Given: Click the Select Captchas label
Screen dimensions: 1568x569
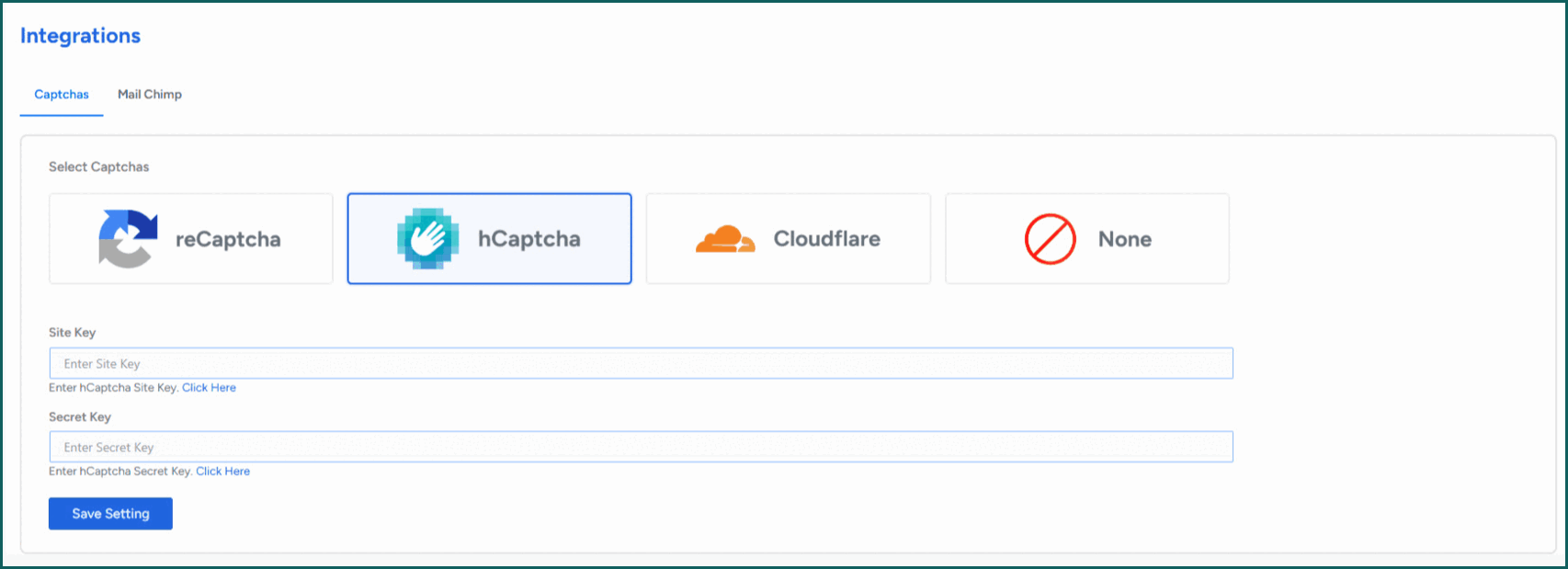Looking at the screenshot, I should click(x=98, y=166).
